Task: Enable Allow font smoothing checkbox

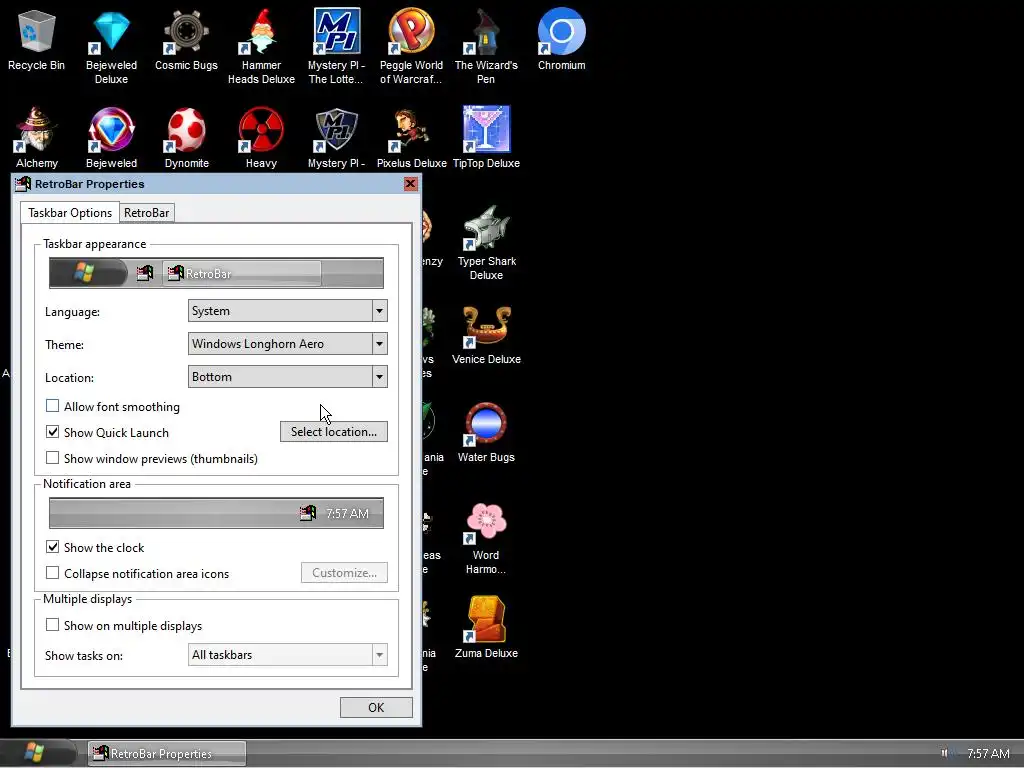Action: pyautogui.click(x=52, y=406)
